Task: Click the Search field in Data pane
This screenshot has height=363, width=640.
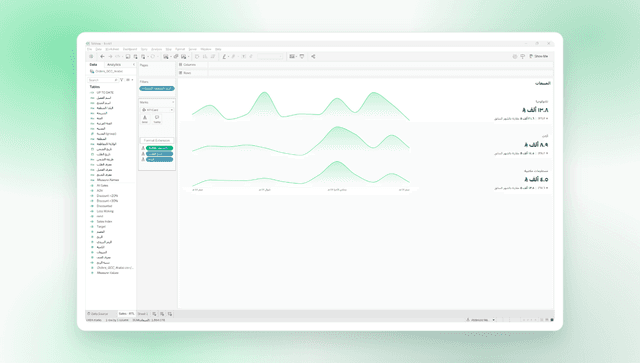Action: [103, 80]
